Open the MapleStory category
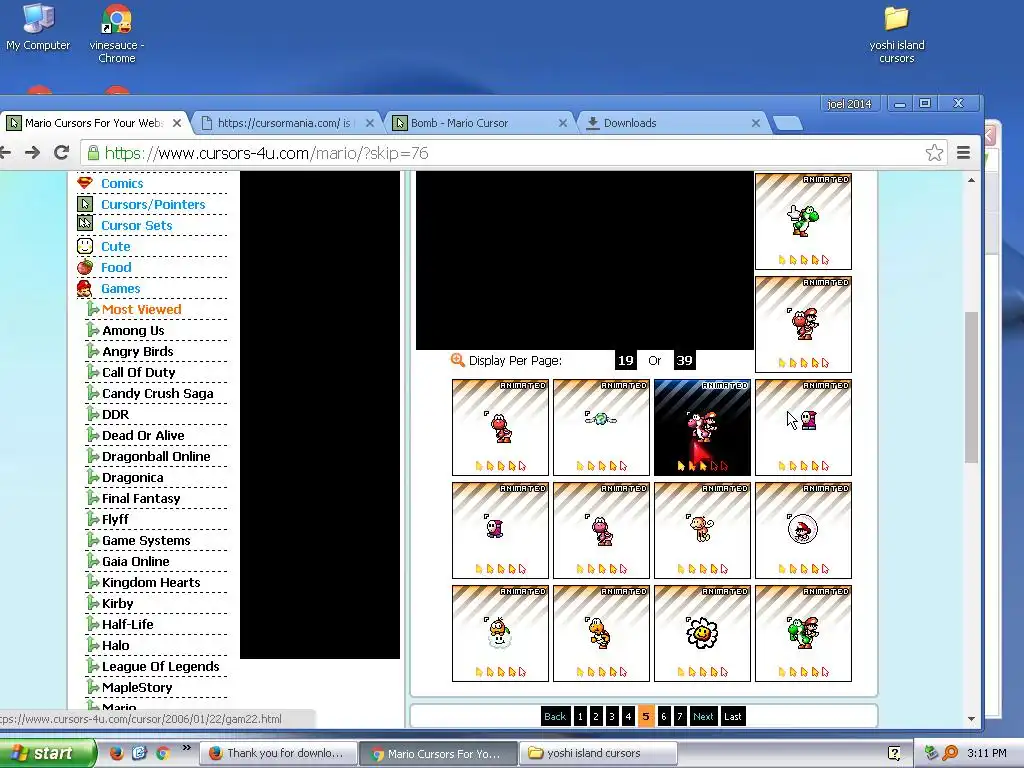The width and height of the screenshot is (1024, 768). tap(137, 688)
